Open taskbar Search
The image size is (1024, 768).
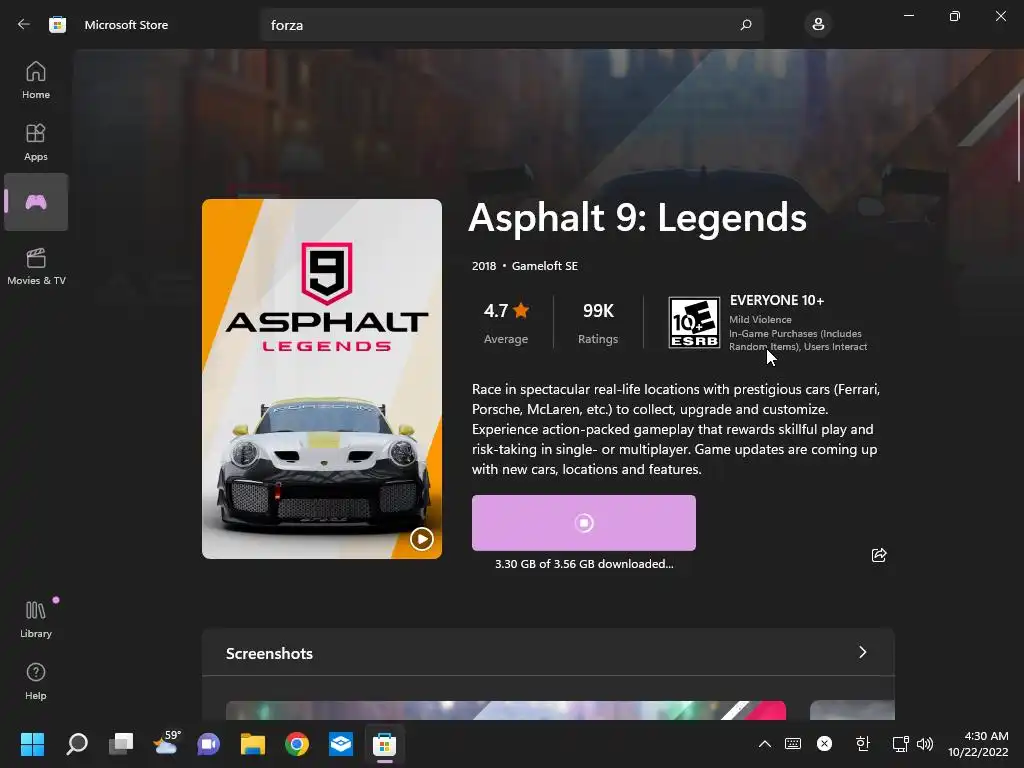pyautogui.click(x=77, y=744)
